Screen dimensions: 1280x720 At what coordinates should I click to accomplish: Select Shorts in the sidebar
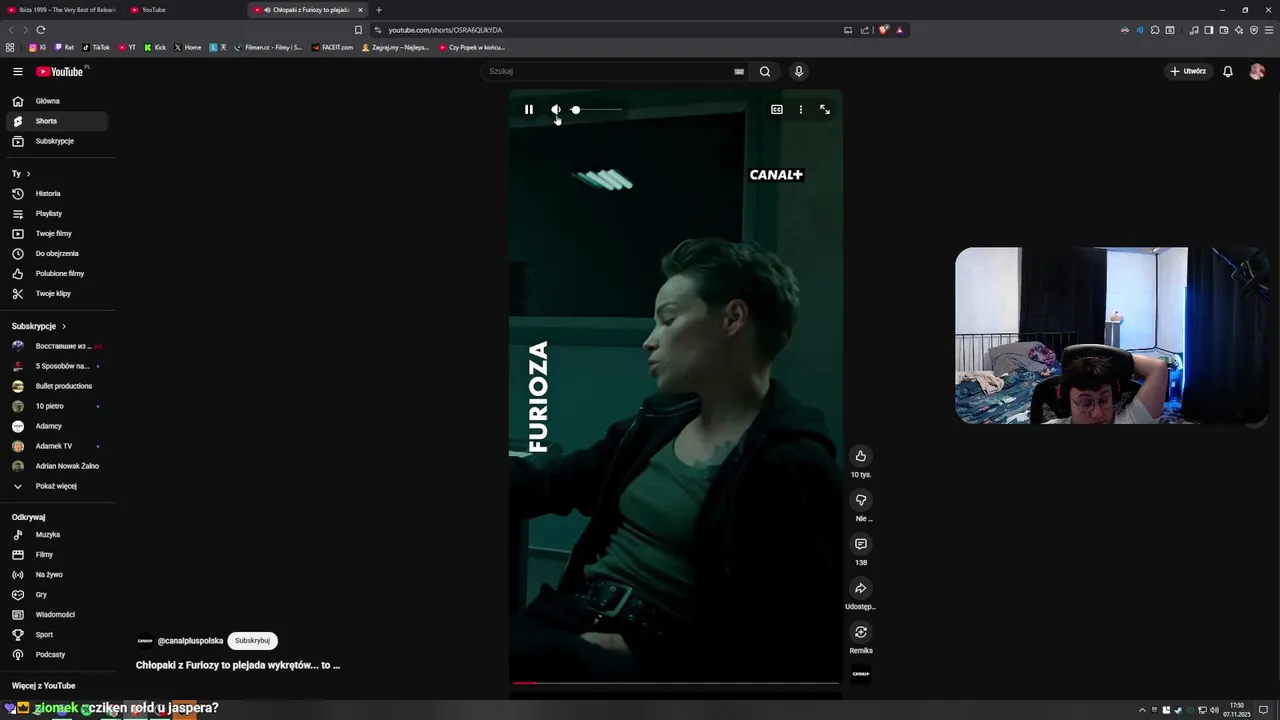click(57, 121)
